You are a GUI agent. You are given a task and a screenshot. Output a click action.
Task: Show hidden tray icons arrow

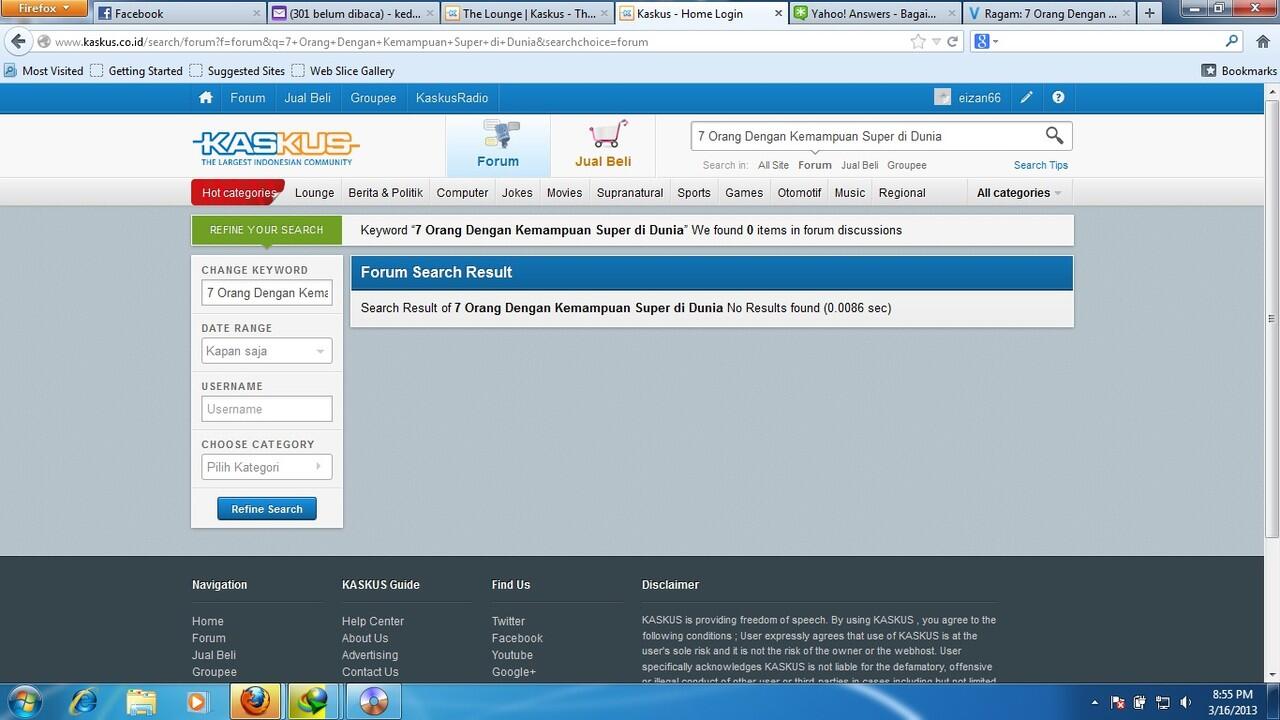(x=1094, y=703)
